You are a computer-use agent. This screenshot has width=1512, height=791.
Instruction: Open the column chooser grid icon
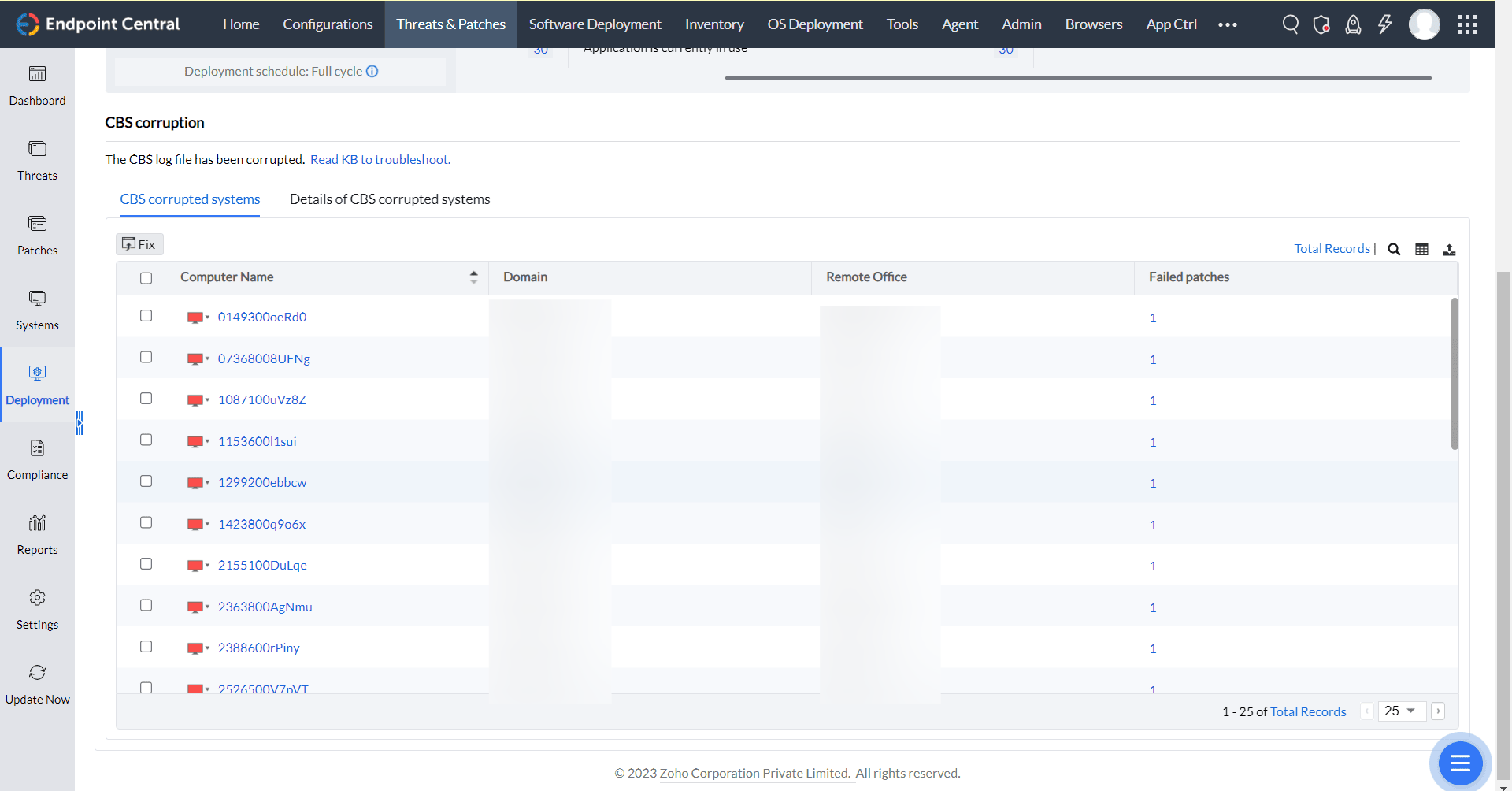(1422, 249)
